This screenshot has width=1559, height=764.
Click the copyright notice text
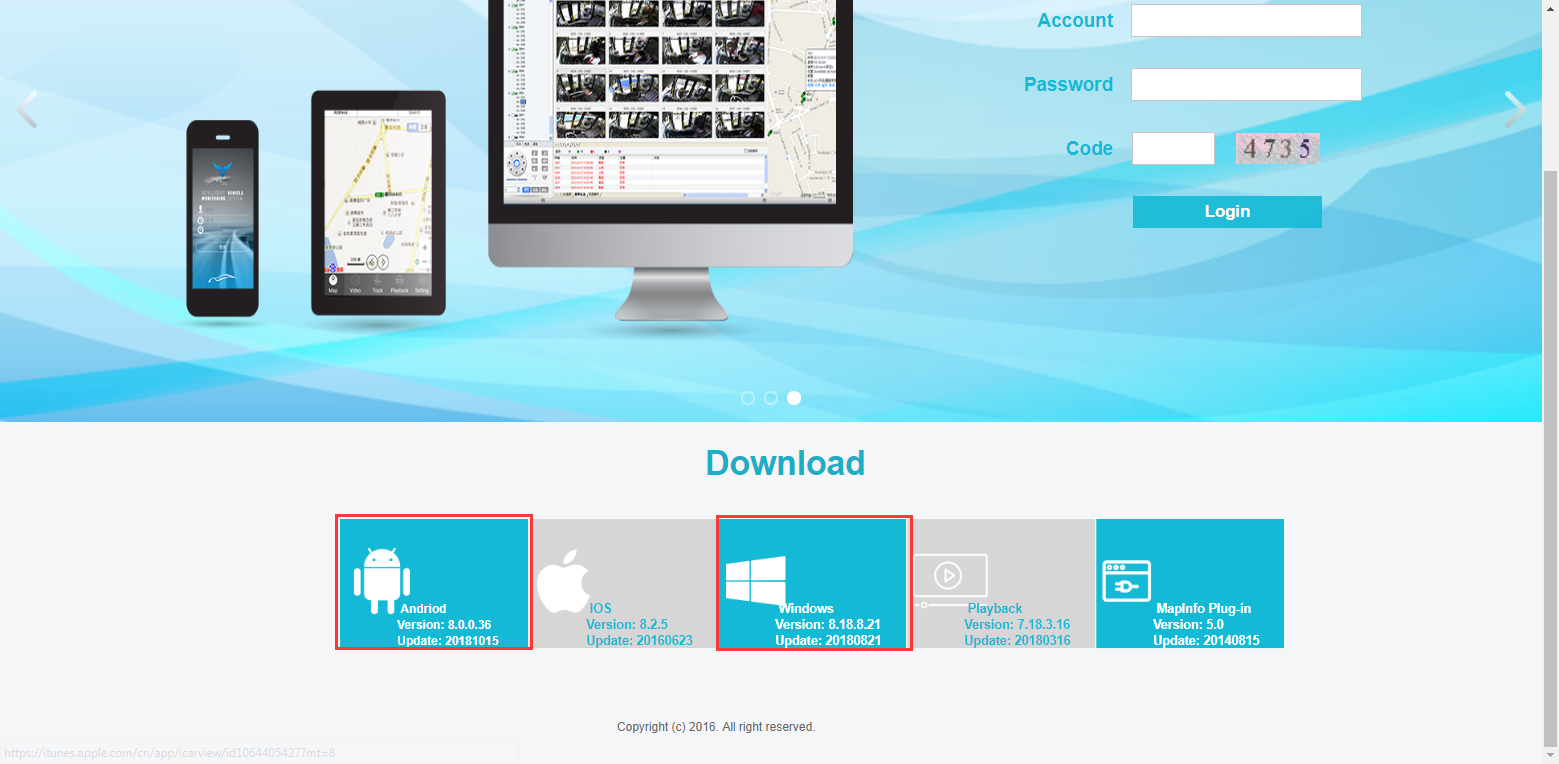coord(716,727)
